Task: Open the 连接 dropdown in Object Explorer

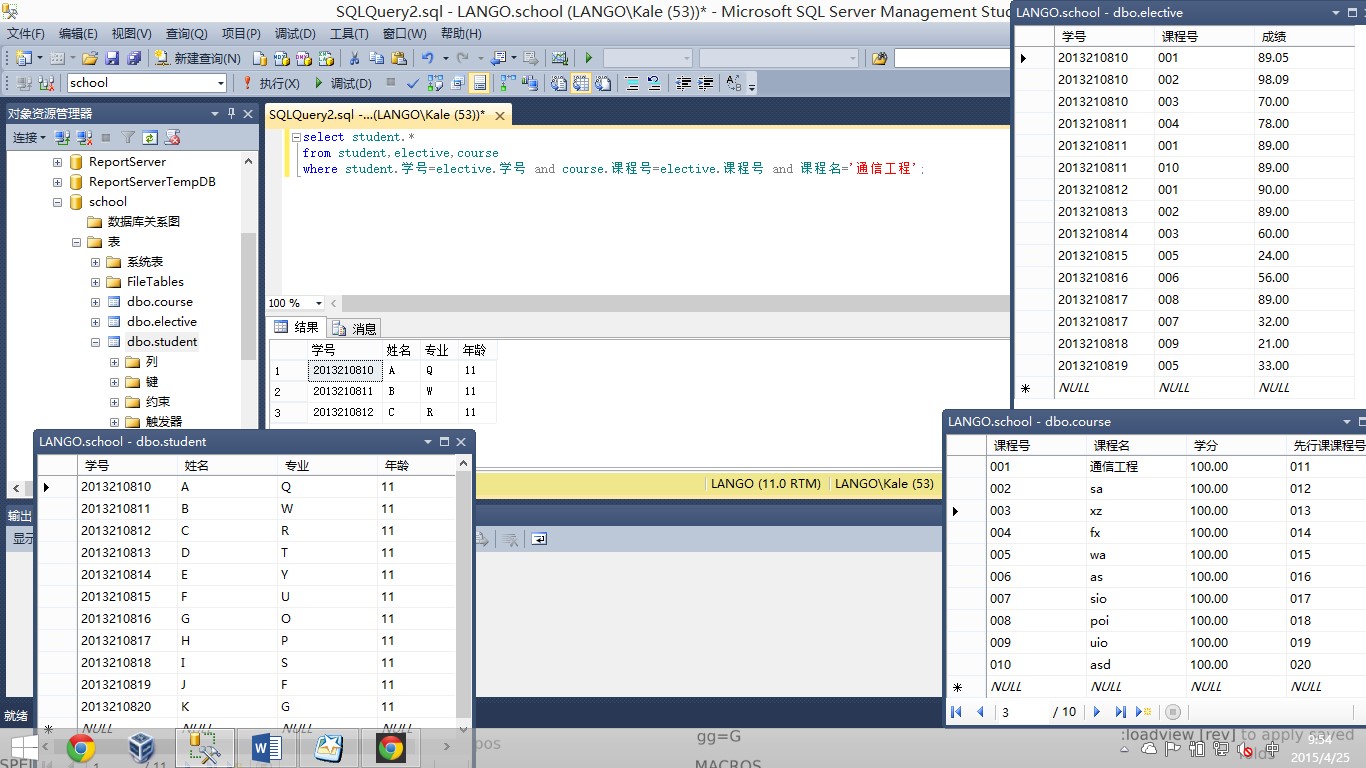Action: point(28,137)
